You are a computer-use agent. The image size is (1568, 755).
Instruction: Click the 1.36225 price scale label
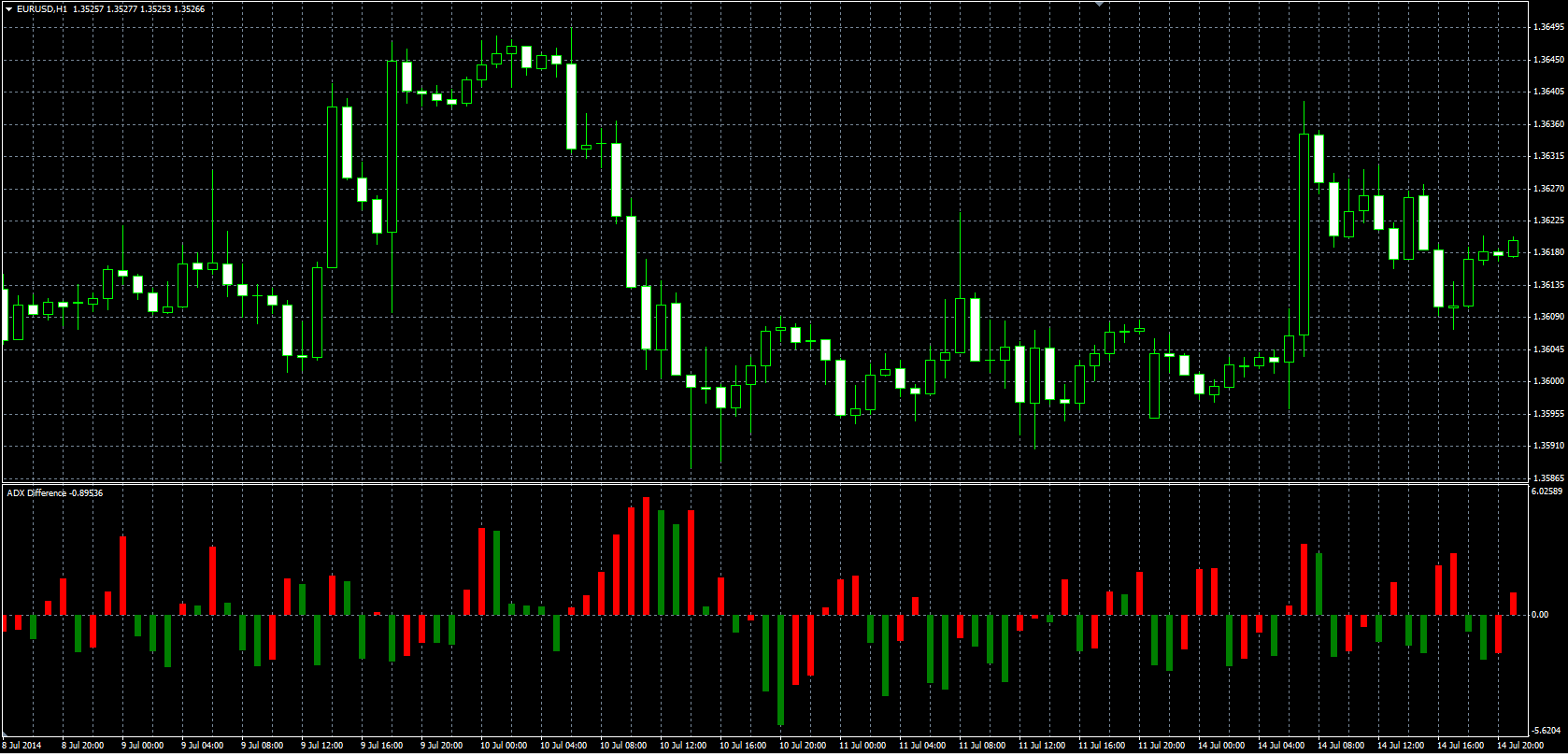[x=1548, y=221]
